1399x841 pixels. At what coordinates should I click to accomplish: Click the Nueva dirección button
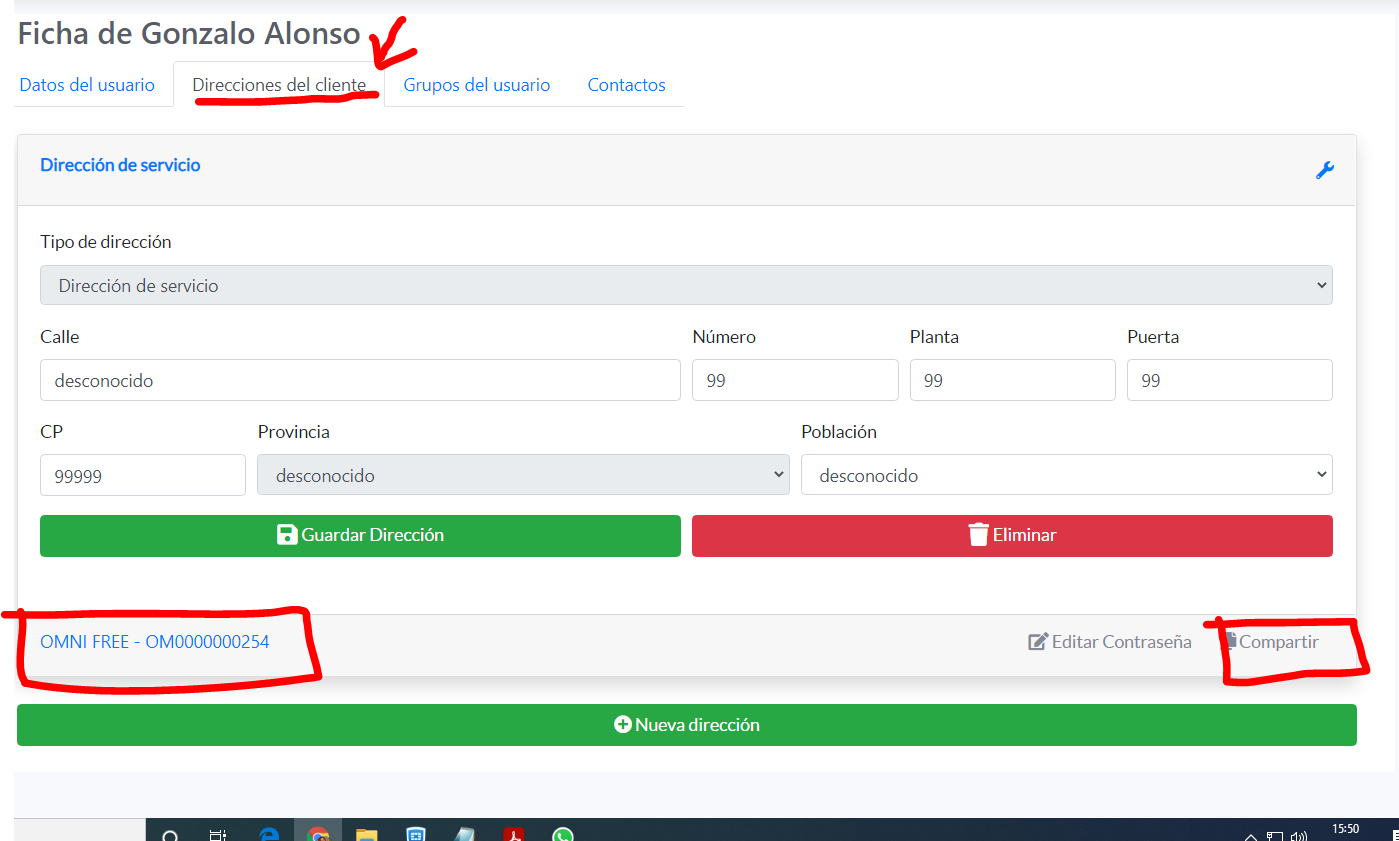point(686,725)
